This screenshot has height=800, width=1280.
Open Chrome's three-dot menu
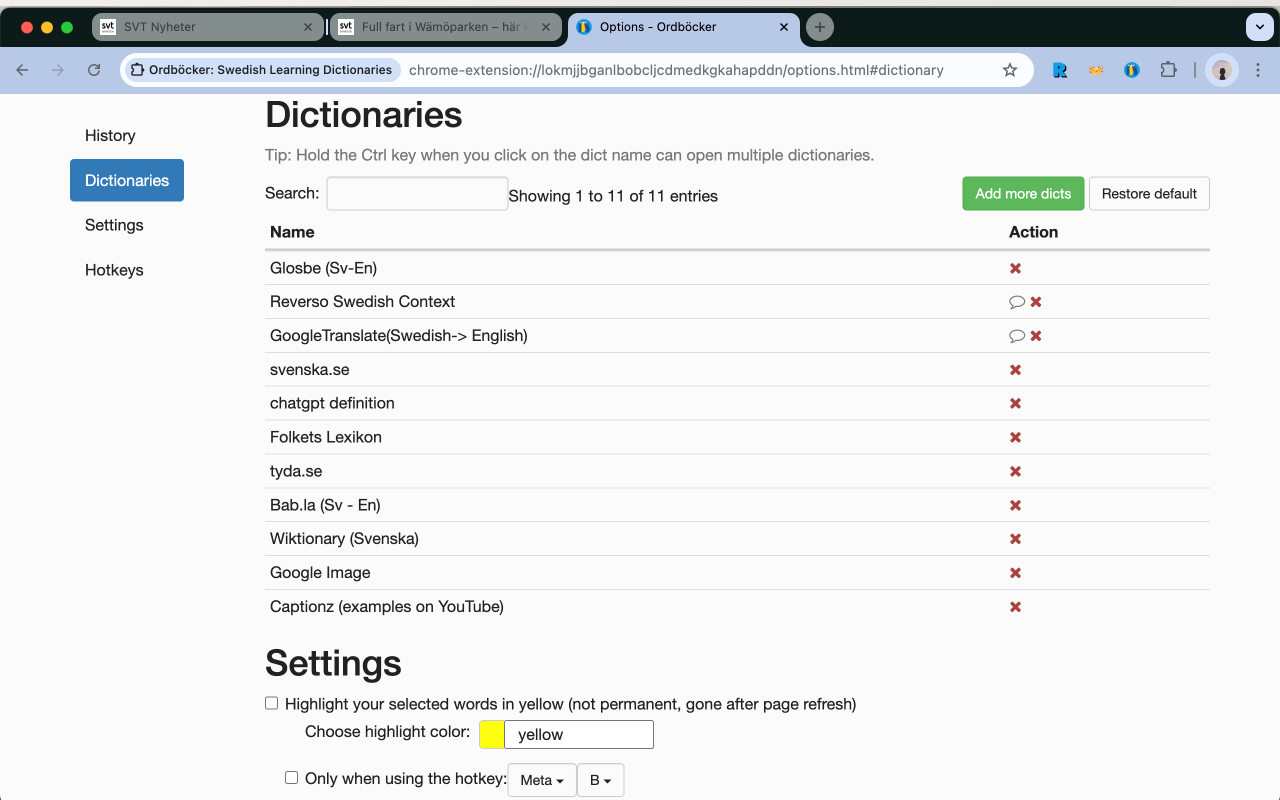click(x=1259, y=70)
